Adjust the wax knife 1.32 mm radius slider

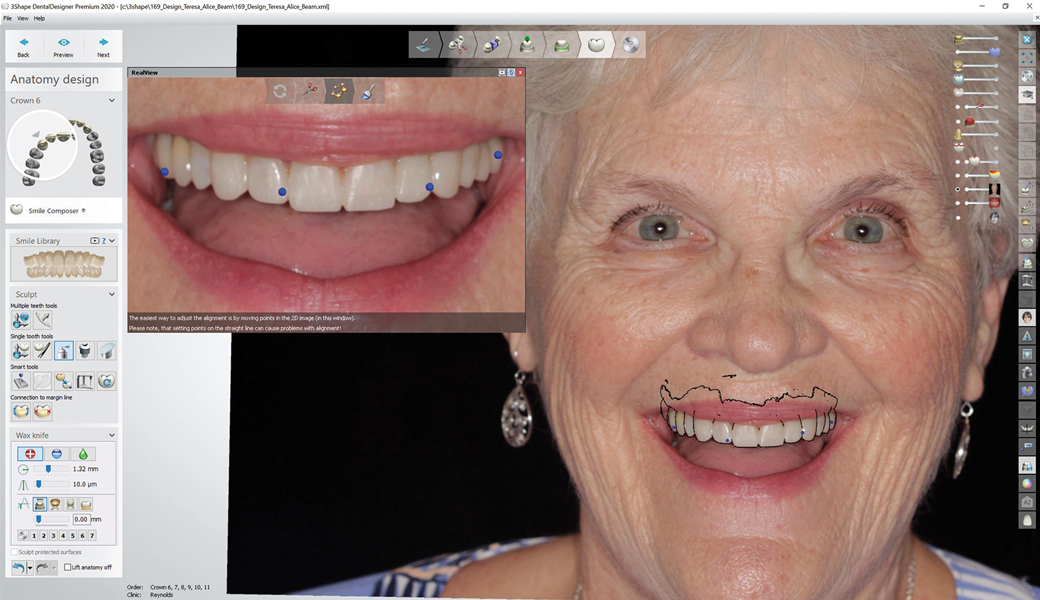[x=48, y=469]
